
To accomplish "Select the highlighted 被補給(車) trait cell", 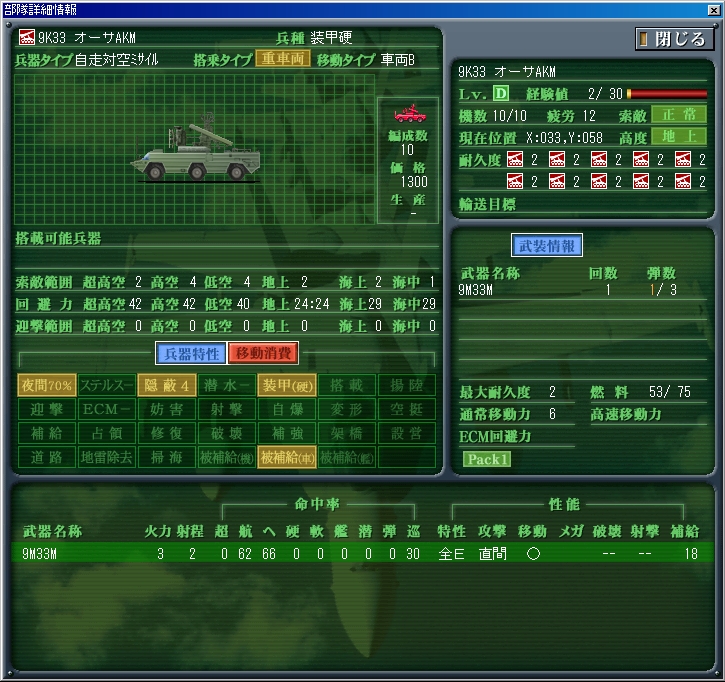I will (287, 457).
